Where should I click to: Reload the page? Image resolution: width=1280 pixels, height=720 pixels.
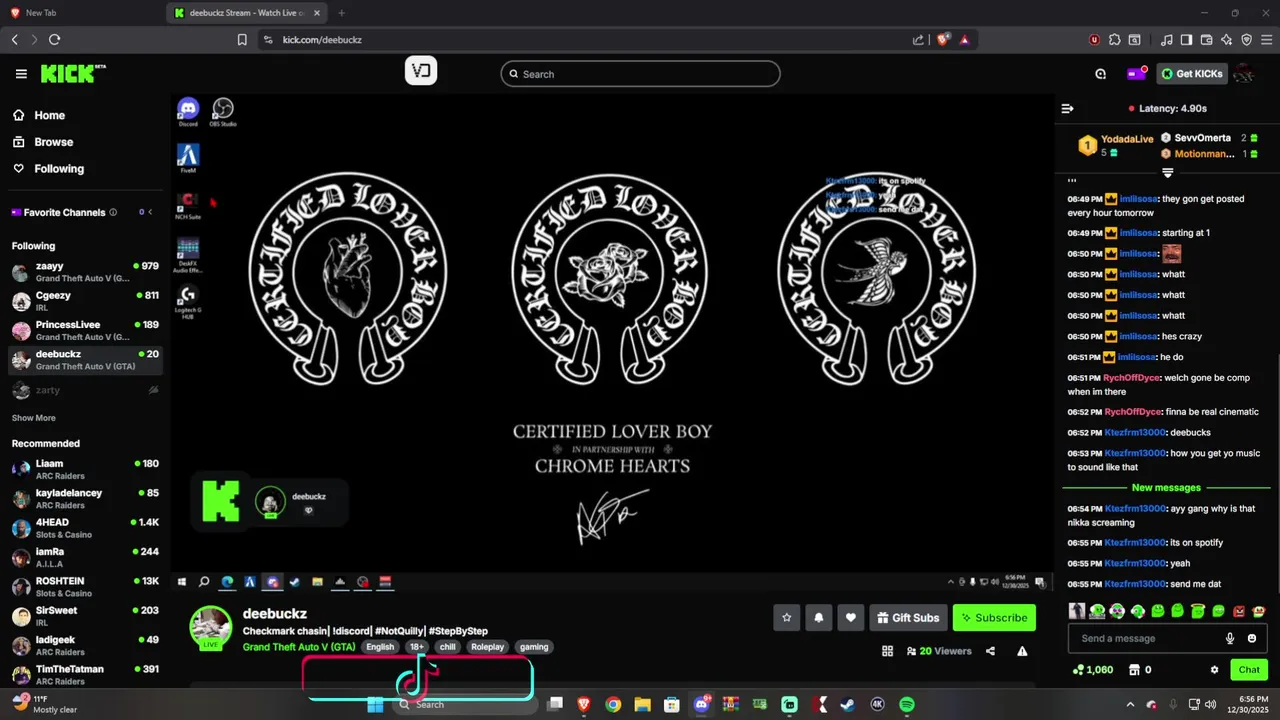coord(54,40)
